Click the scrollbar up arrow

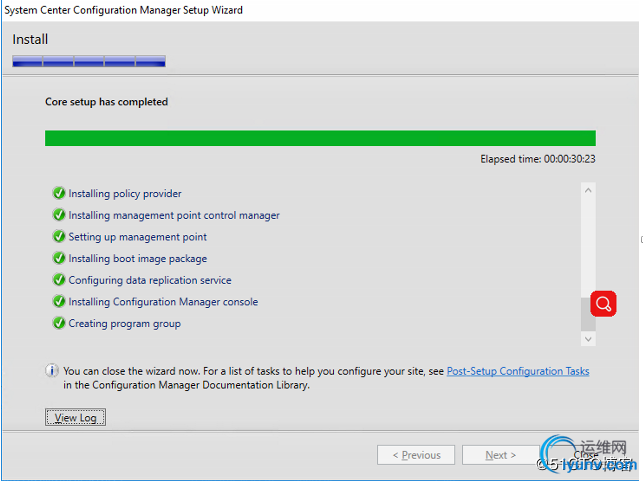point(588,190)
